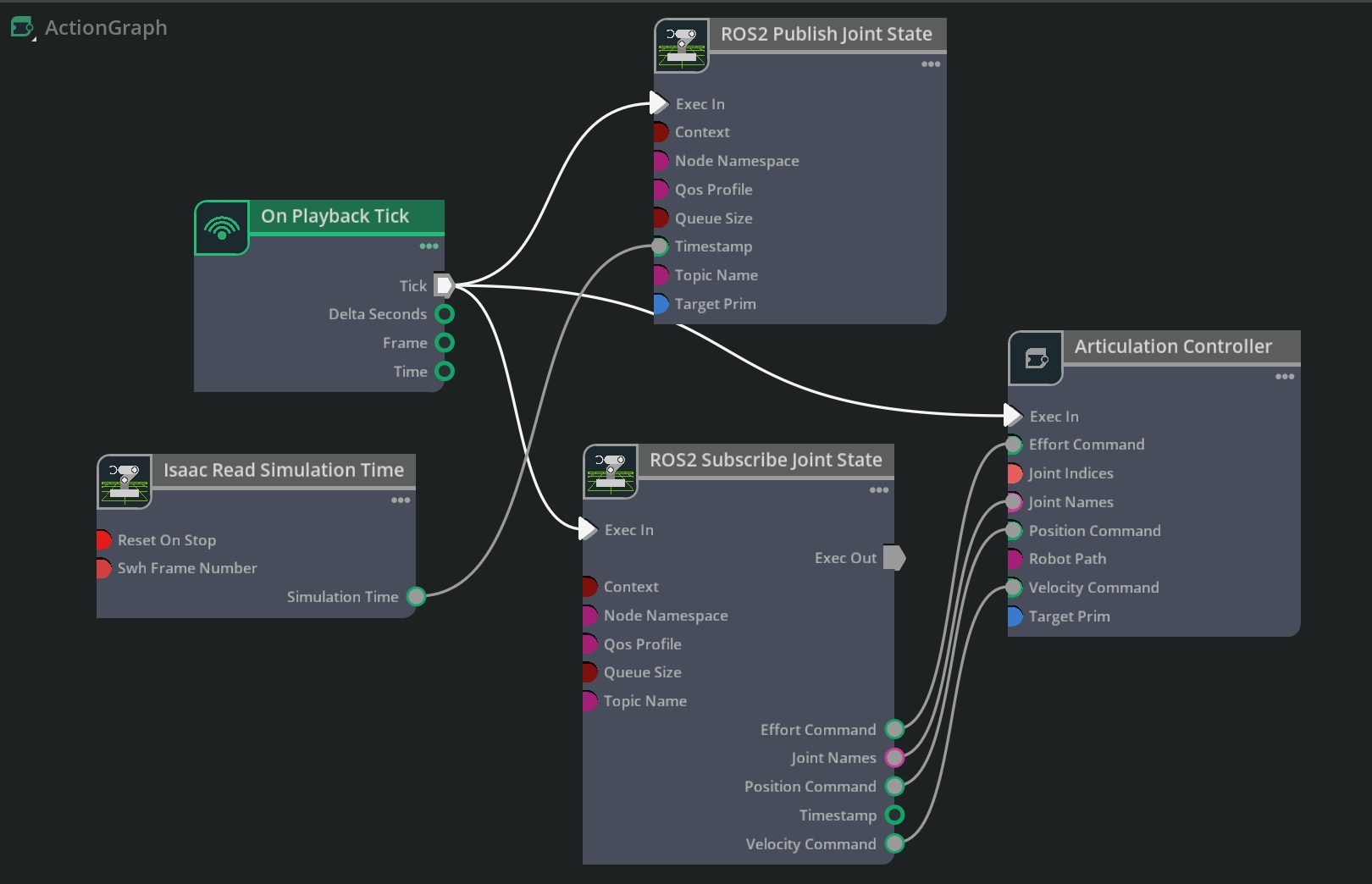Click the Isaac Read Simulation Time node icon
1372x884 pixels.
tap(124, 482)
